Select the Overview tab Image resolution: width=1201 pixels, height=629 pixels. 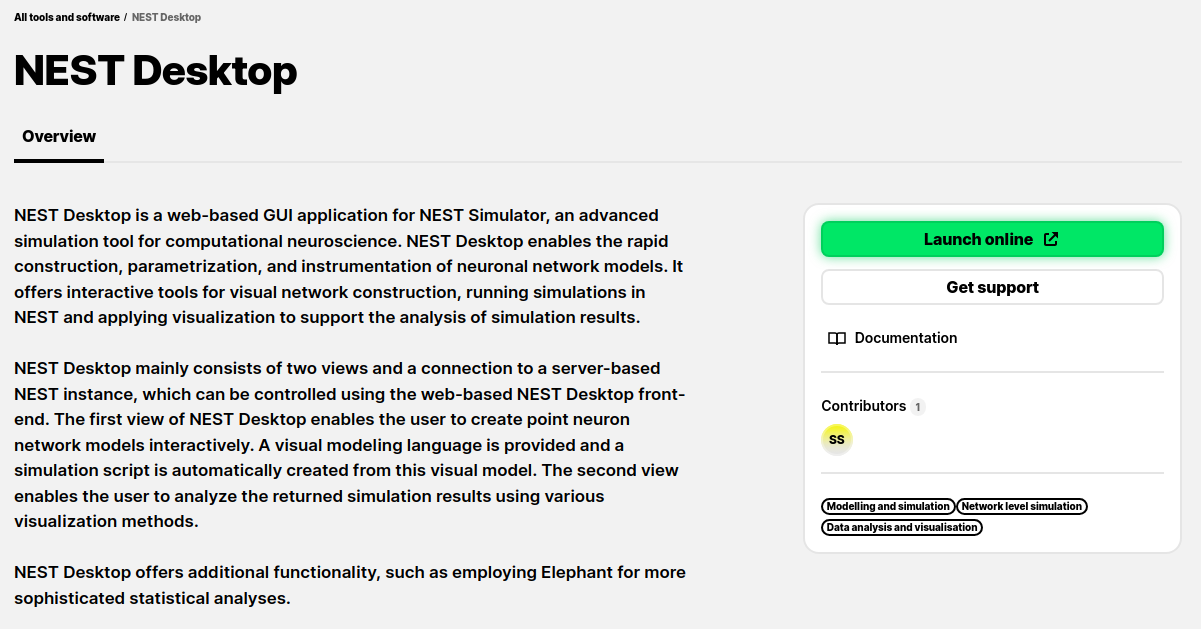[59, 137]
